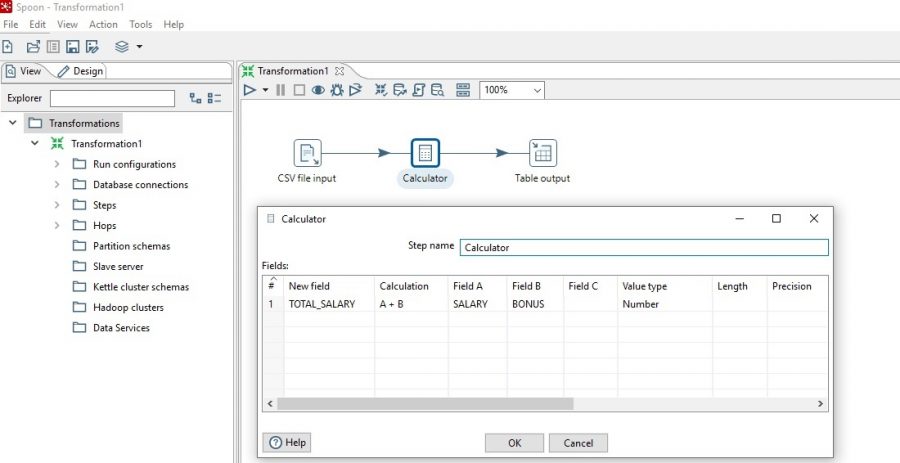
Task: Click the Expand all tree icon in Explorer
Action: click(x=195, y=98)
